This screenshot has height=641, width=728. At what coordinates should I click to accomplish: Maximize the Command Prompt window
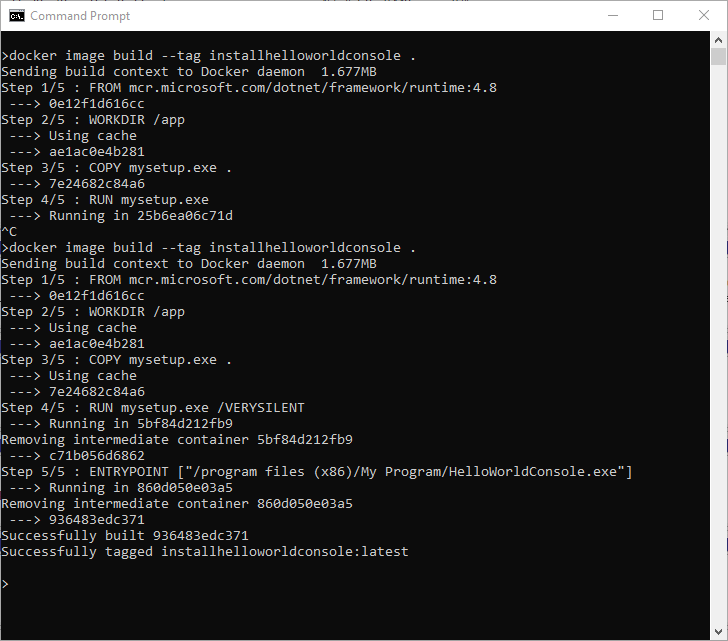(x=657, y=15)
